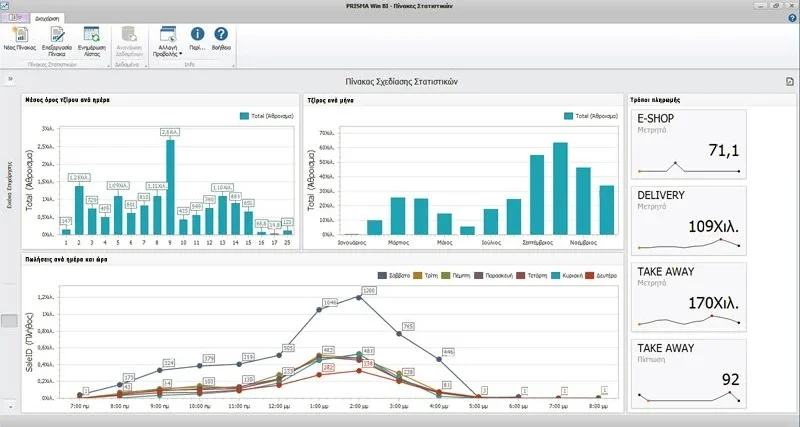Click the 1046 data label at 1:00 μμ
This screenshot has height=427, width=800.
pyautogui.click(x=331, y=303)
